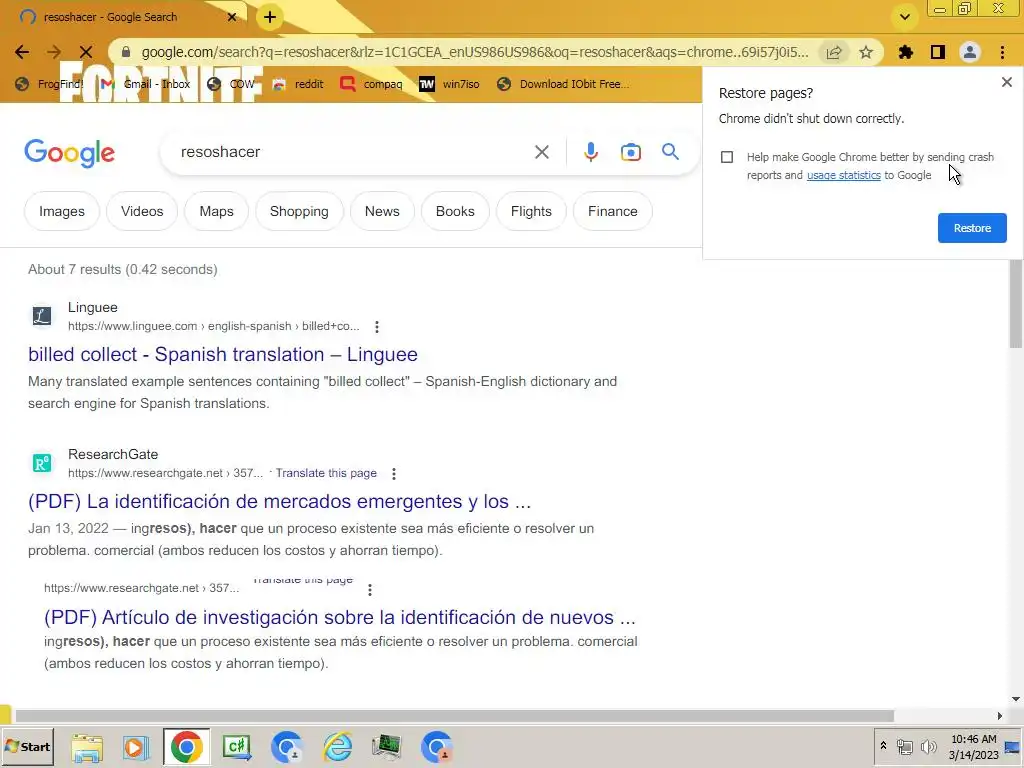This screenshot has height=768, width=1024.
Task: Bookmark this page with the star icon
Action: click(866, 52)
